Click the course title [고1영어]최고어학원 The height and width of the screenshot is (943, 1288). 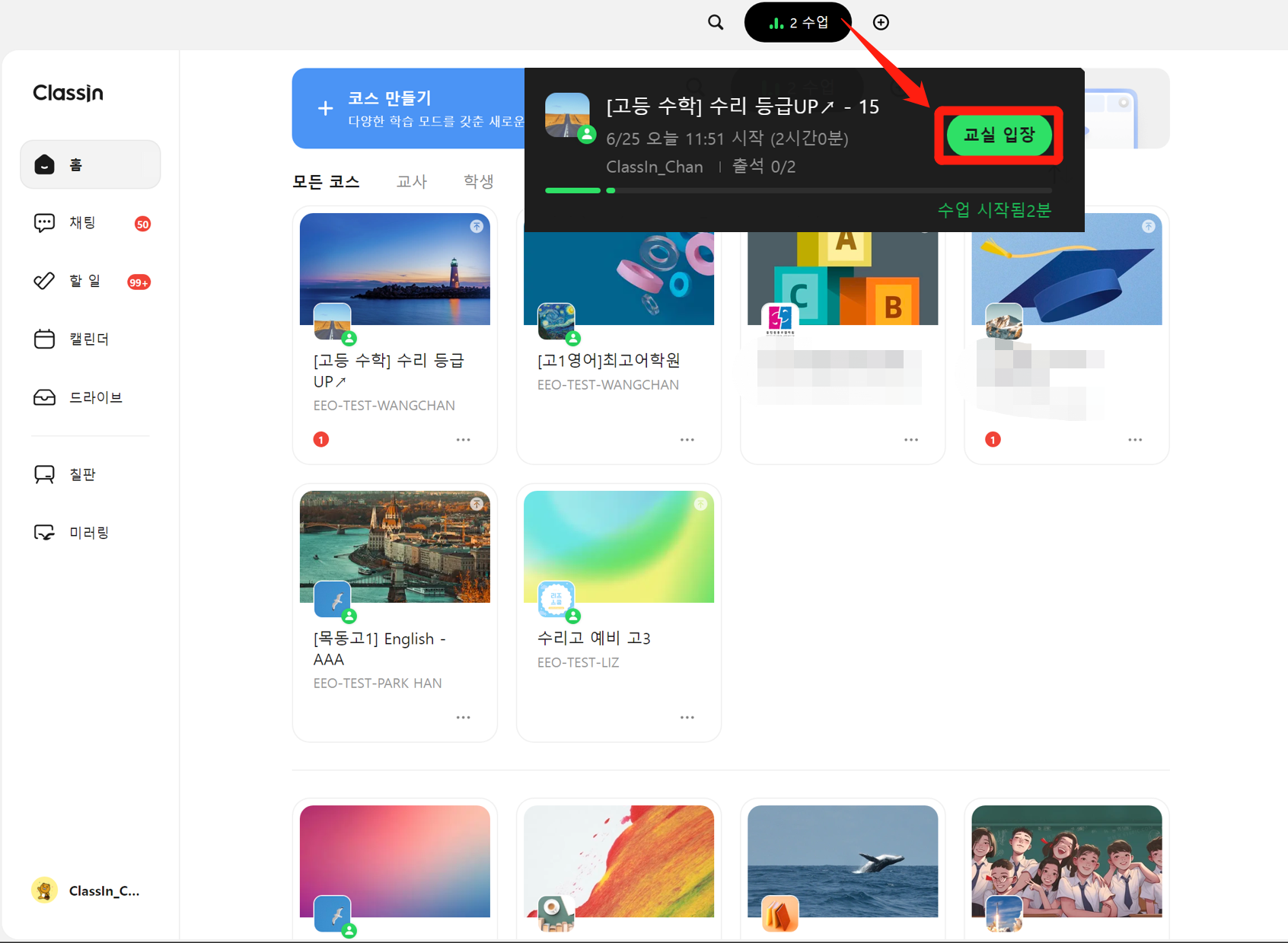coord(609,360)
